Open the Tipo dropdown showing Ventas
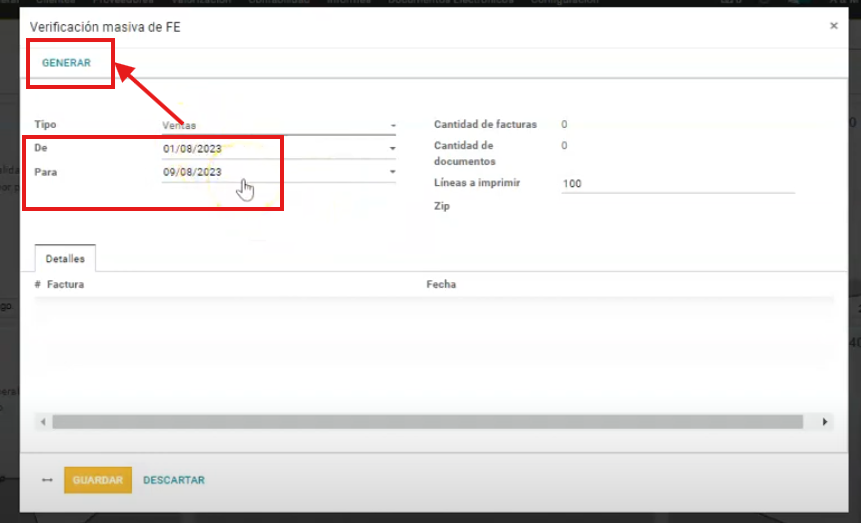 [x=278, y=126]
